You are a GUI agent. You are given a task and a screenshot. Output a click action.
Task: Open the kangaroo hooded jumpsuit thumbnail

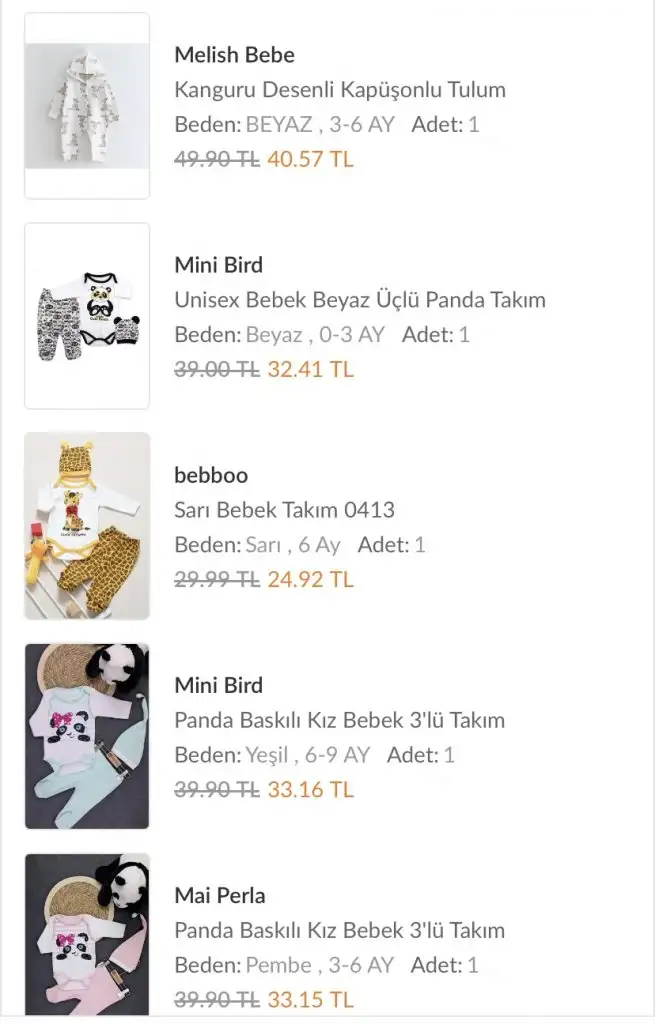[x=87, y=106]
